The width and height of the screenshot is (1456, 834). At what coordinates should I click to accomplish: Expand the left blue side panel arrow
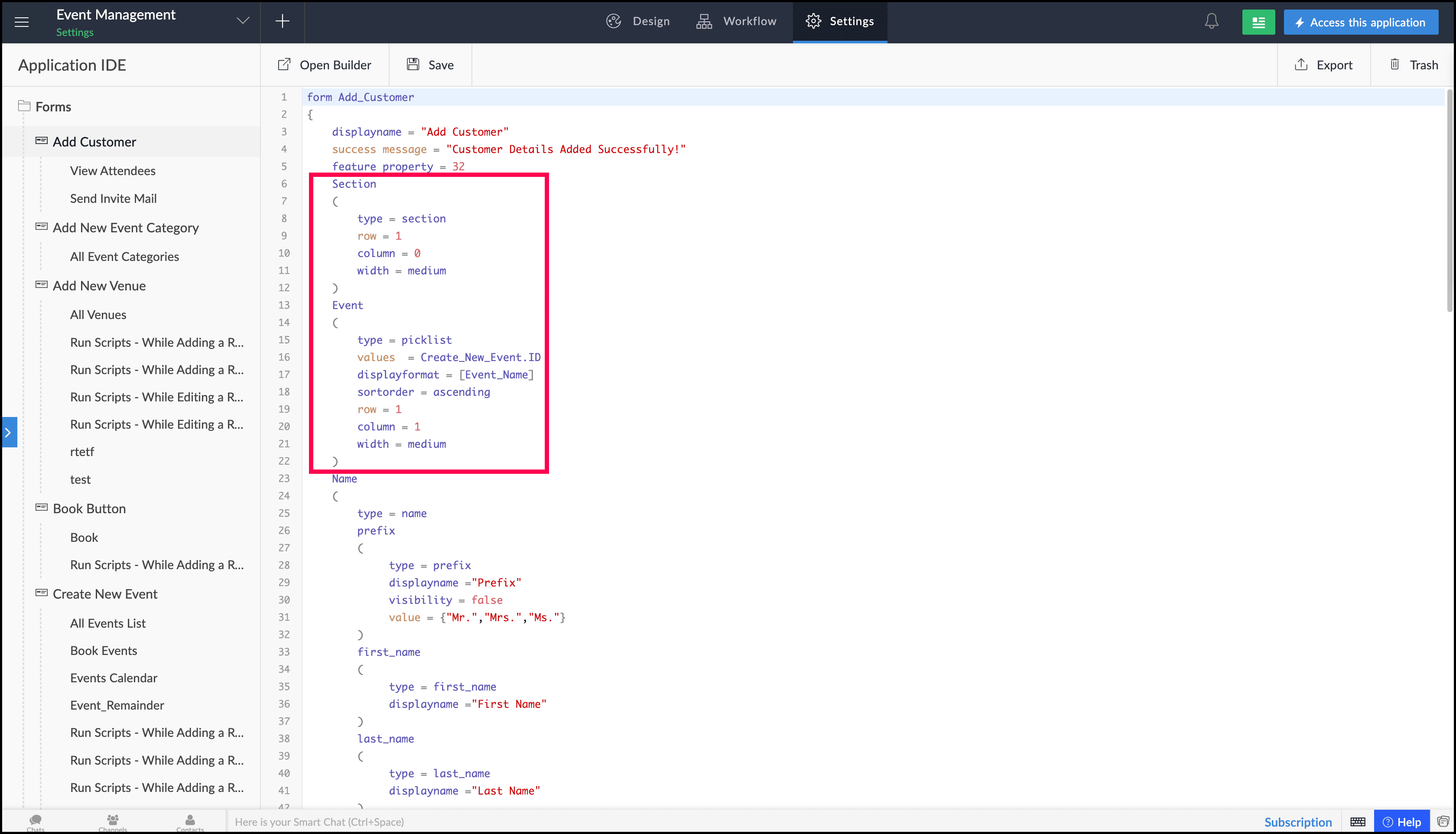coord(9,433)
